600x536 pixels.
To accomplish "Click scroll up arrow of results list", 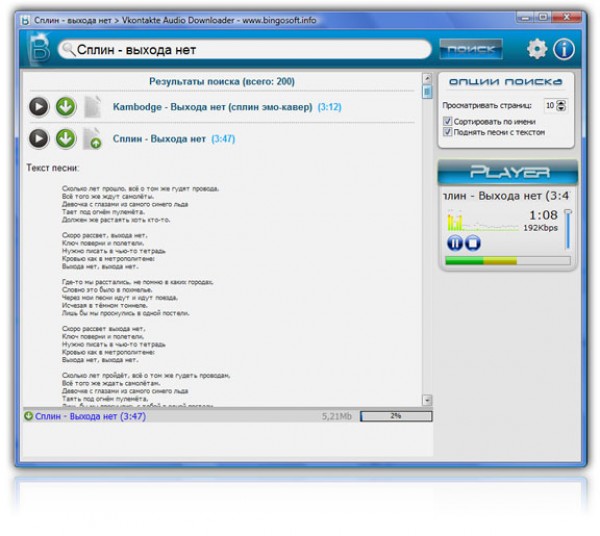I will click(x=427, y=78).
